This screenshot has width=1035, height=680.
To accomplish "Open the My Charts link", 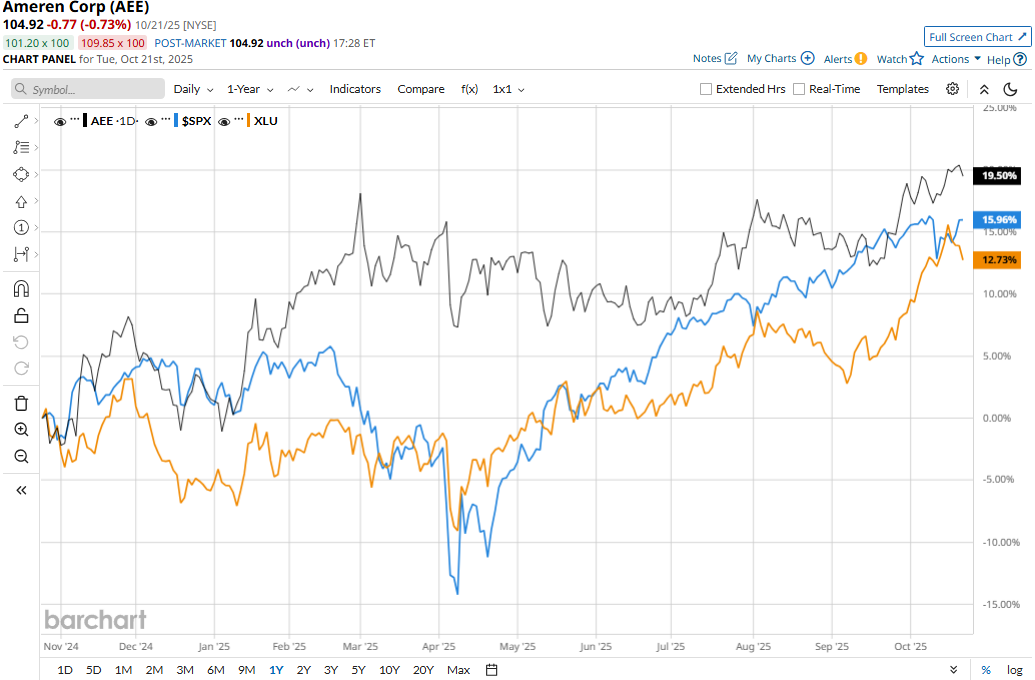I will coord(771,58).
